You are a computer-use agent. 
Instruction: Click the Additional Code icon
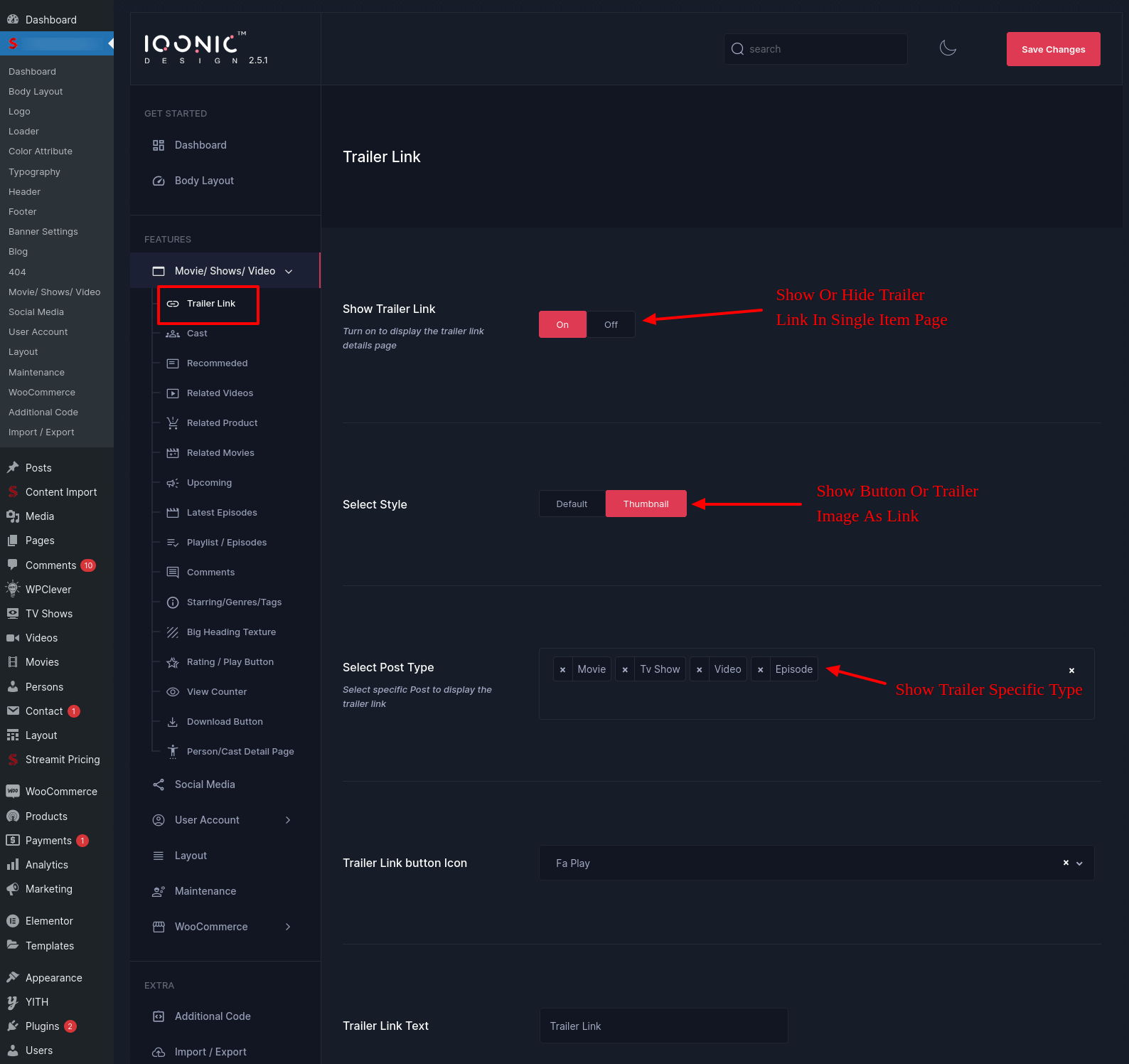(x=159, y=1016)
